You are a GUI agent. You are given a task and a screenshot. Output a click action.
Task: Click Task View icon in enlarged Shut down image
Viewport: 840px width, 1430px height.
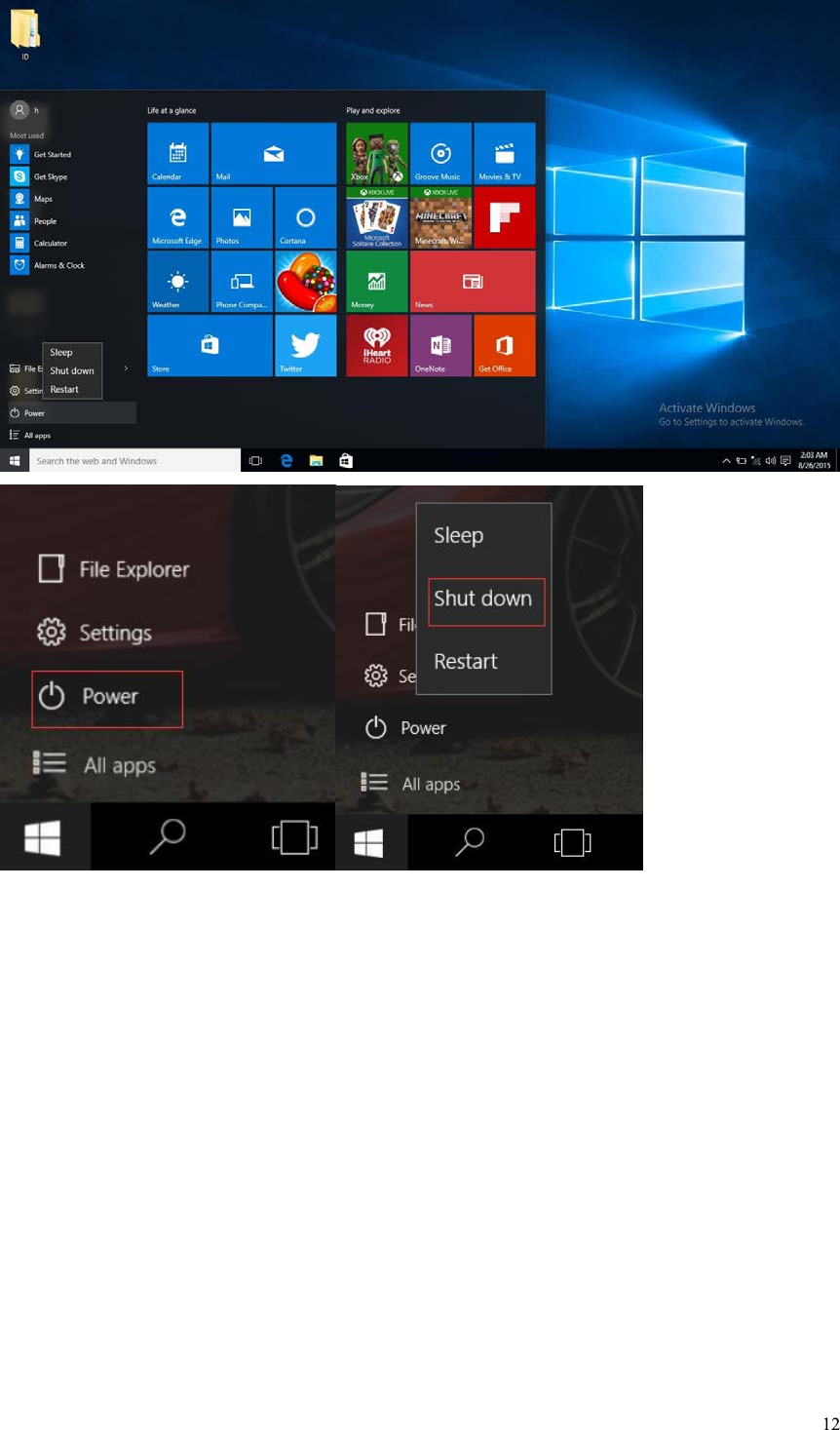[573, 842]
